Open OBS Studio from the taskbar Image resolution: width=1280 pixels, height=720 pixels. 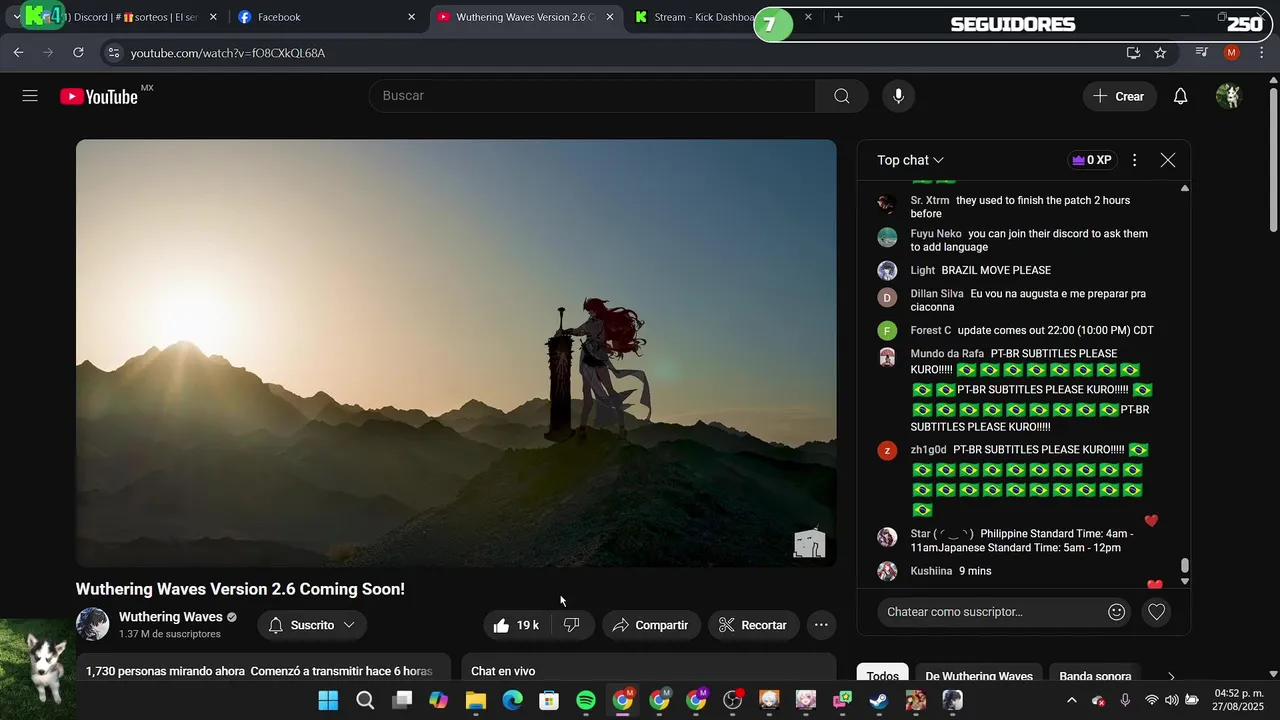[x=733, y=701]
